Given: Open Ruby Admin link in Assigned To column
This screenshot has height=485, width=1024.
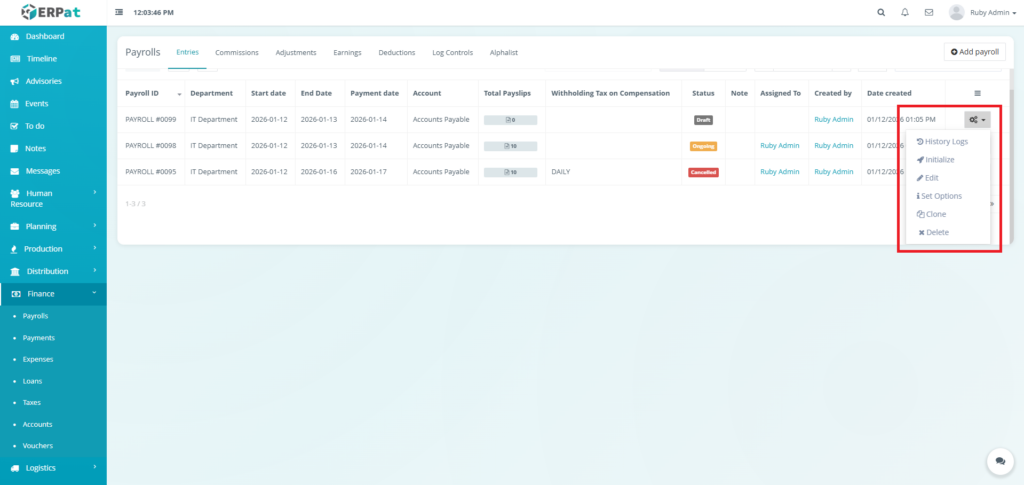Looking at the screenshot, I should click(780, 146).
